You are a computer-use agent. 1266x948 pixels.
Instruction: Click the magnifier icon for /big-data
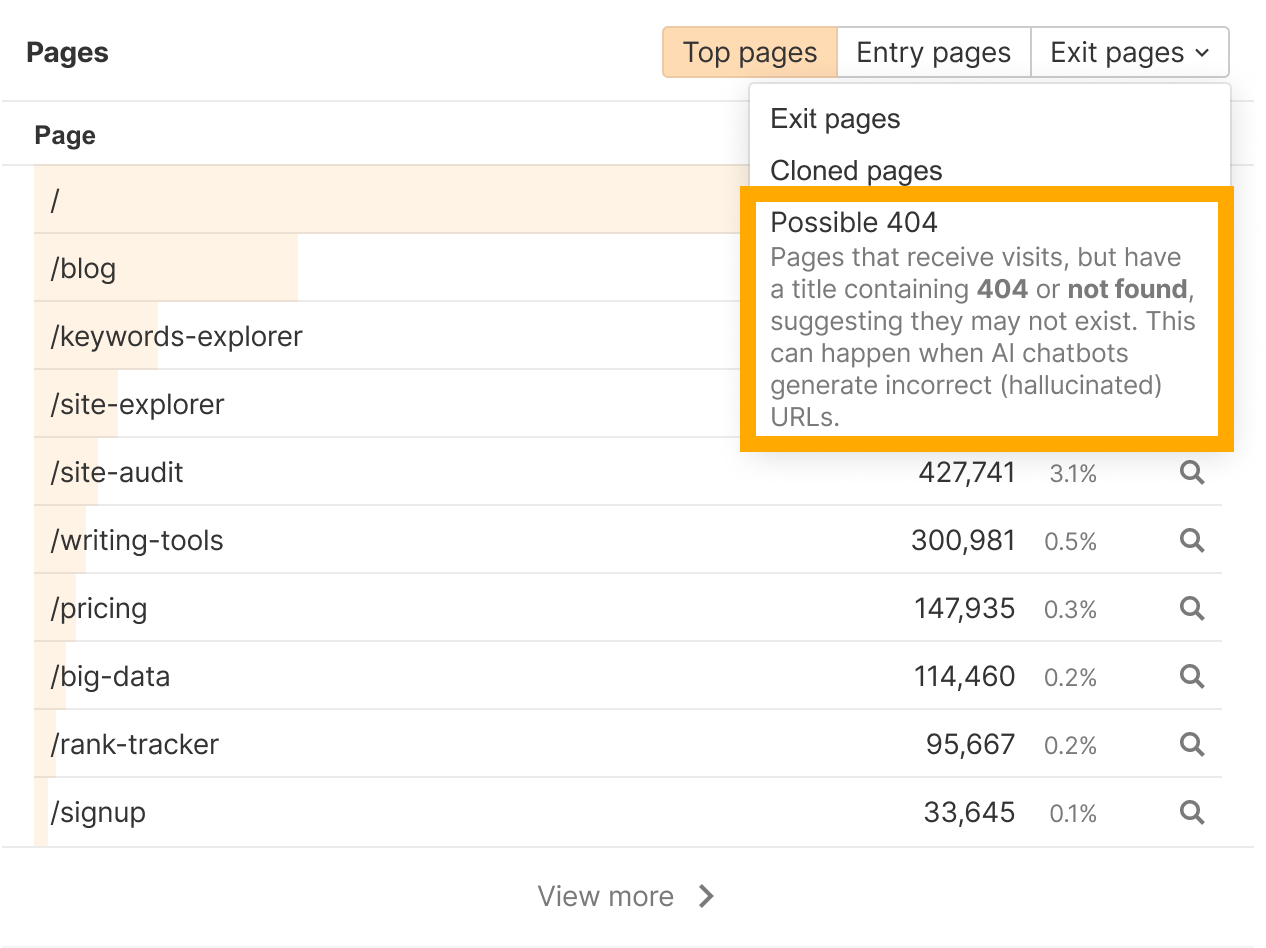[1191, 676]
